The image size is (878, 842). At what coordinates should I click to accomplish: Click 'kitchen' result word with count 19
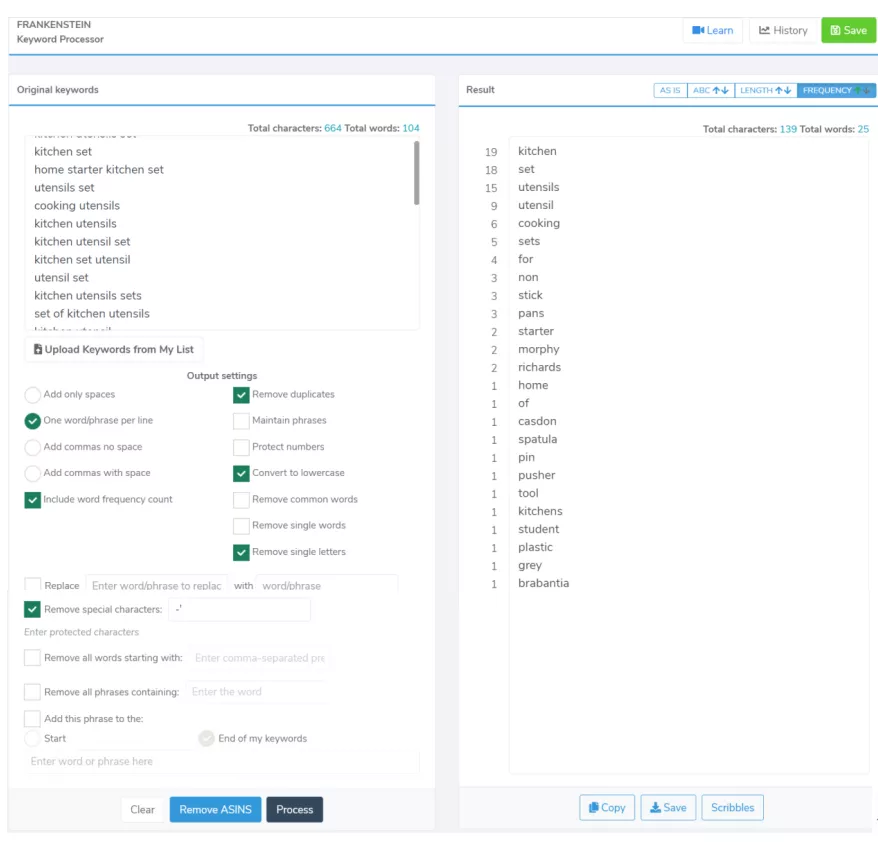[537, 151]
